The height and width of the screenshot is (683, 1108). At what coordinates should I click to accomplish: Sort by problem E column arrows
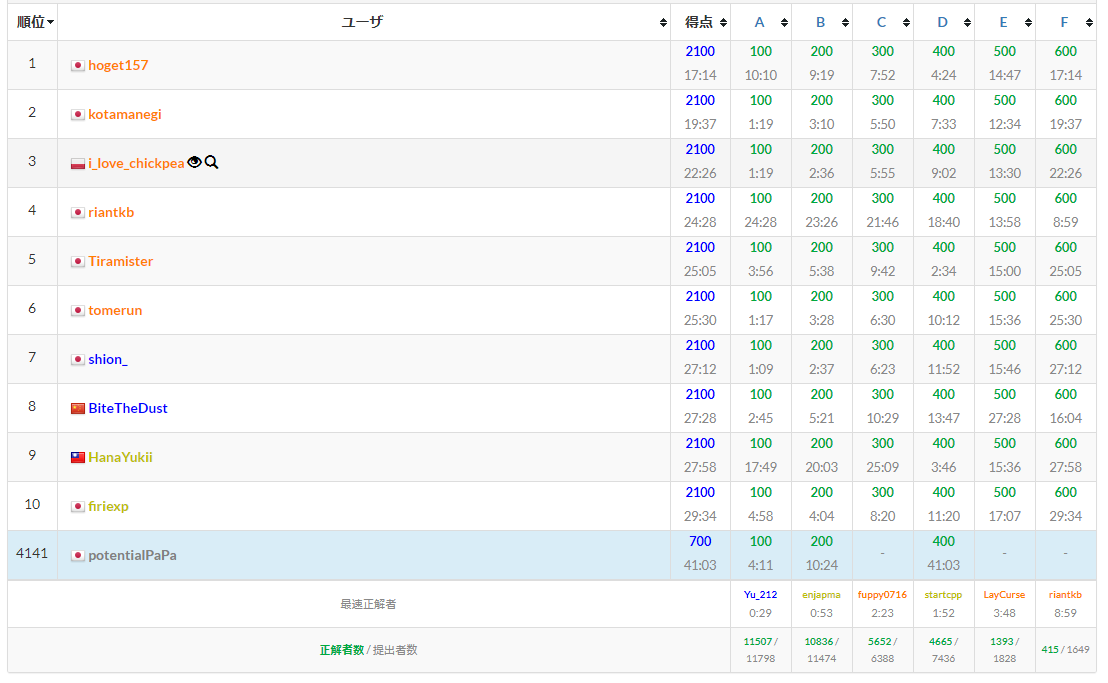click(x=1028, y=23)
